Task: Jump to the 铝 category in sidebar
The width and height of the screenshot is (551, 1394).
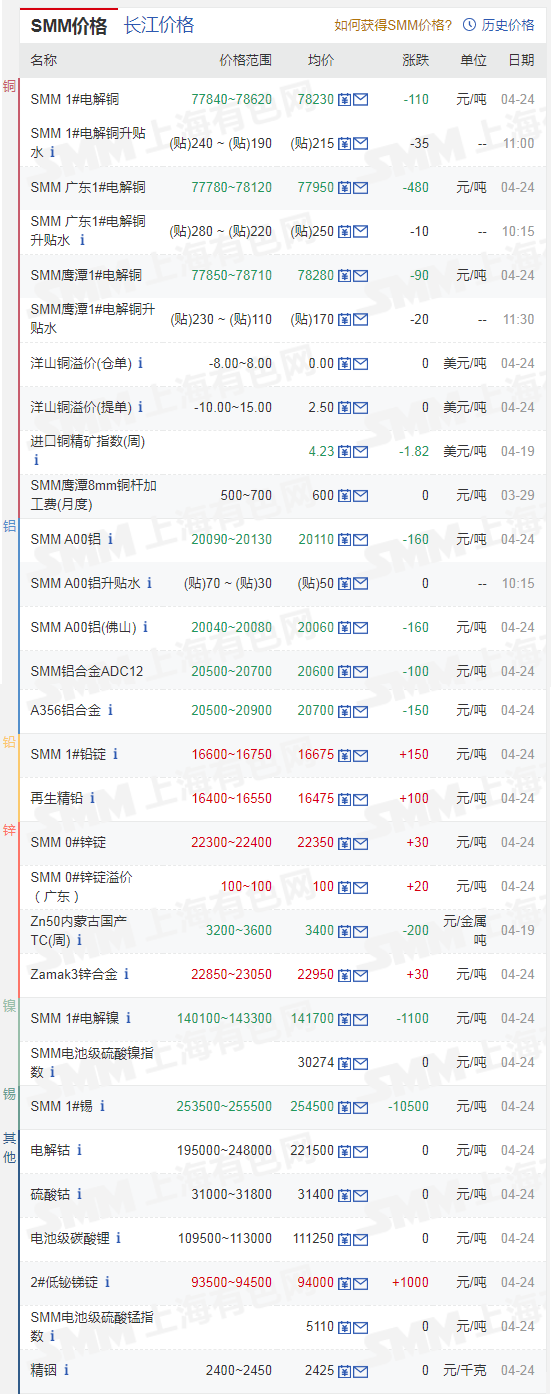Action: [10, 526]
